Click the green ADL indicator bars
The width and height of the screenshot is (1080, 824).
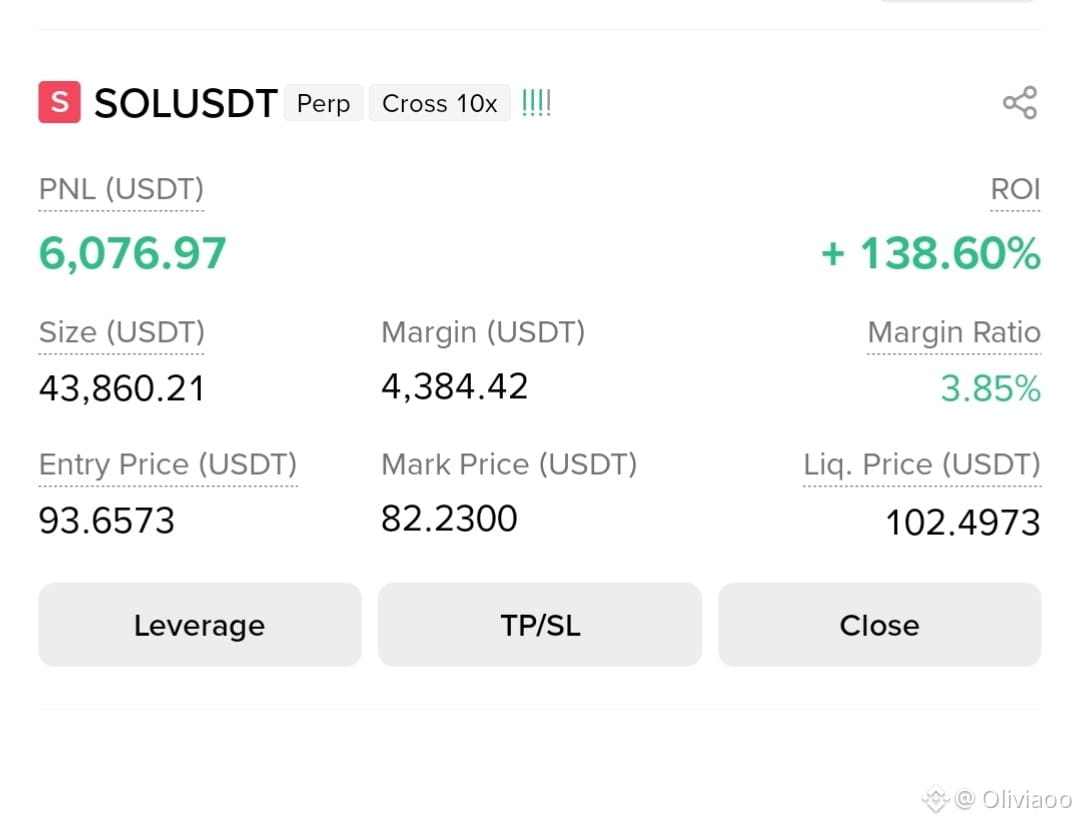(536, 103)
